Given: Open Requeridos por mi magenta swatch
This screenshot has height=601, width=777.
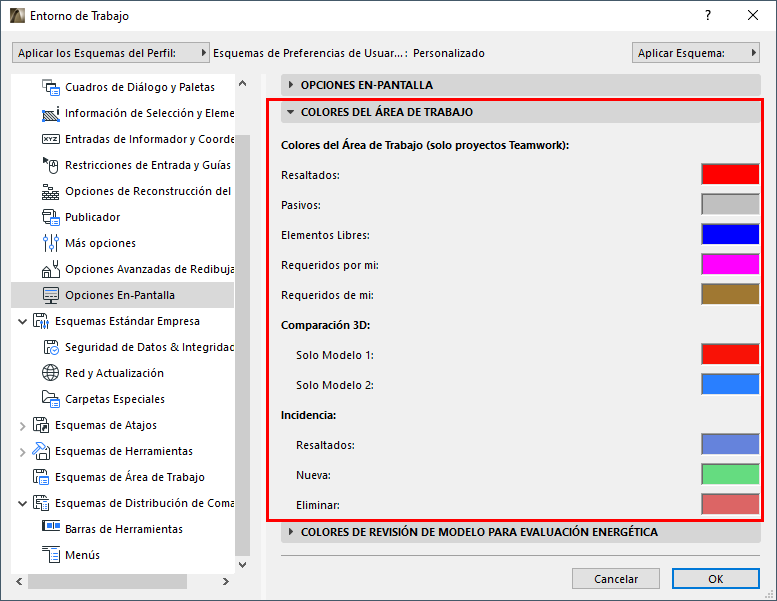Looking at the screenshot, I should click(730, 264).
